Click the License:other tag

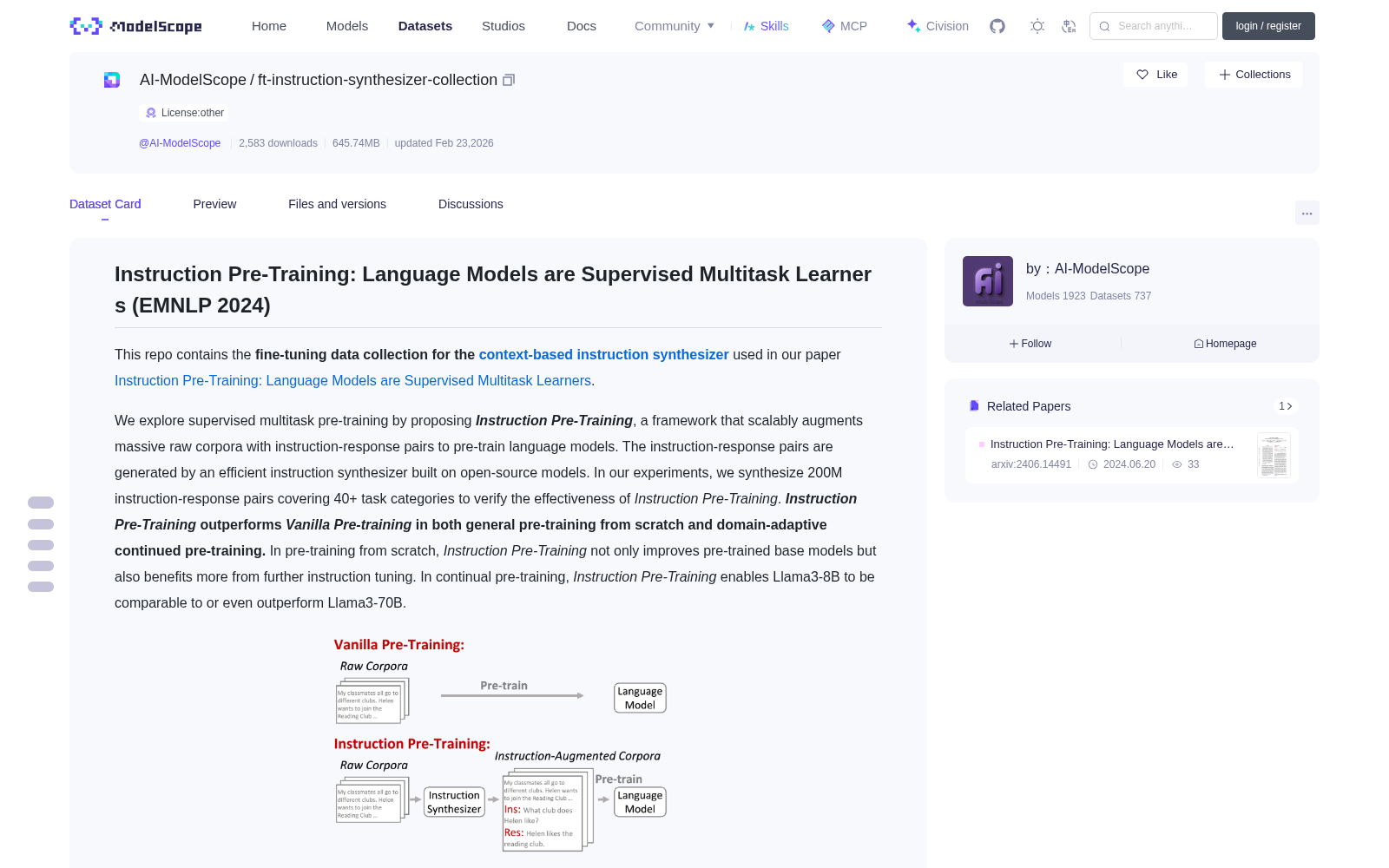[x=185, y=113]
